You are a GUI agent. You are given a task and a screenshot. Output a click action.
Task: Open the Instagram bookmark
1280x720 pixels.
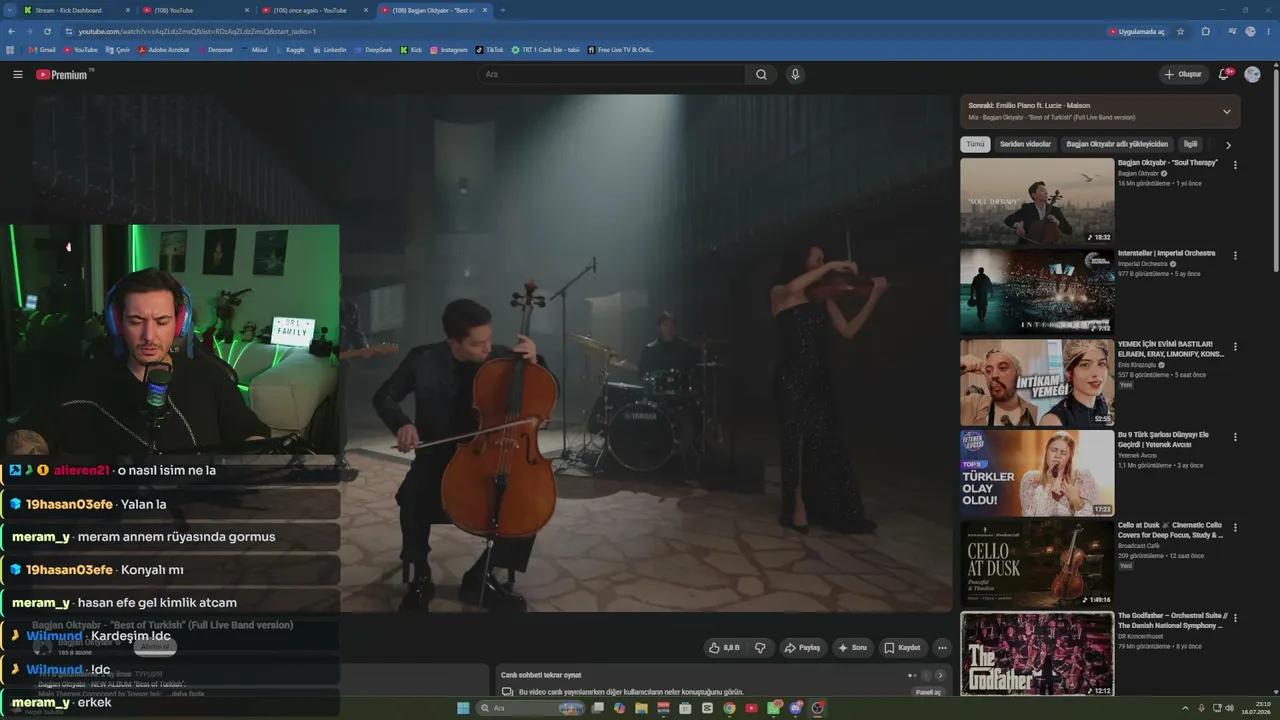pyautogui.click(x=448, y=49)
